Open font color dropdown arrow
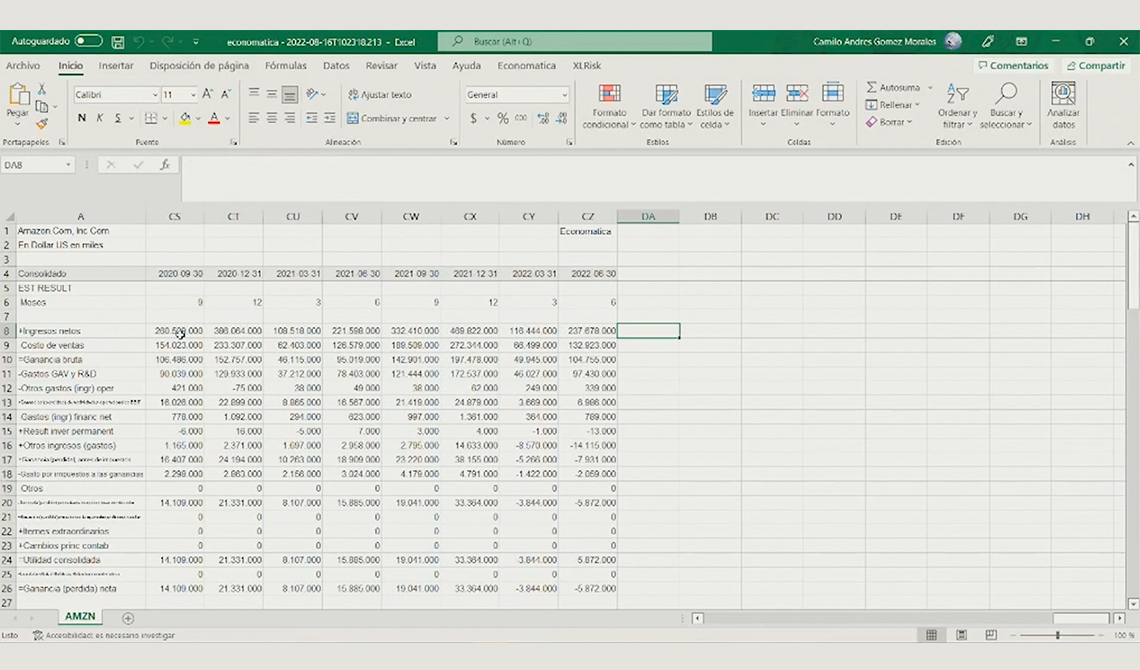This screenshot has height=670, width=1140. [227, 118]
